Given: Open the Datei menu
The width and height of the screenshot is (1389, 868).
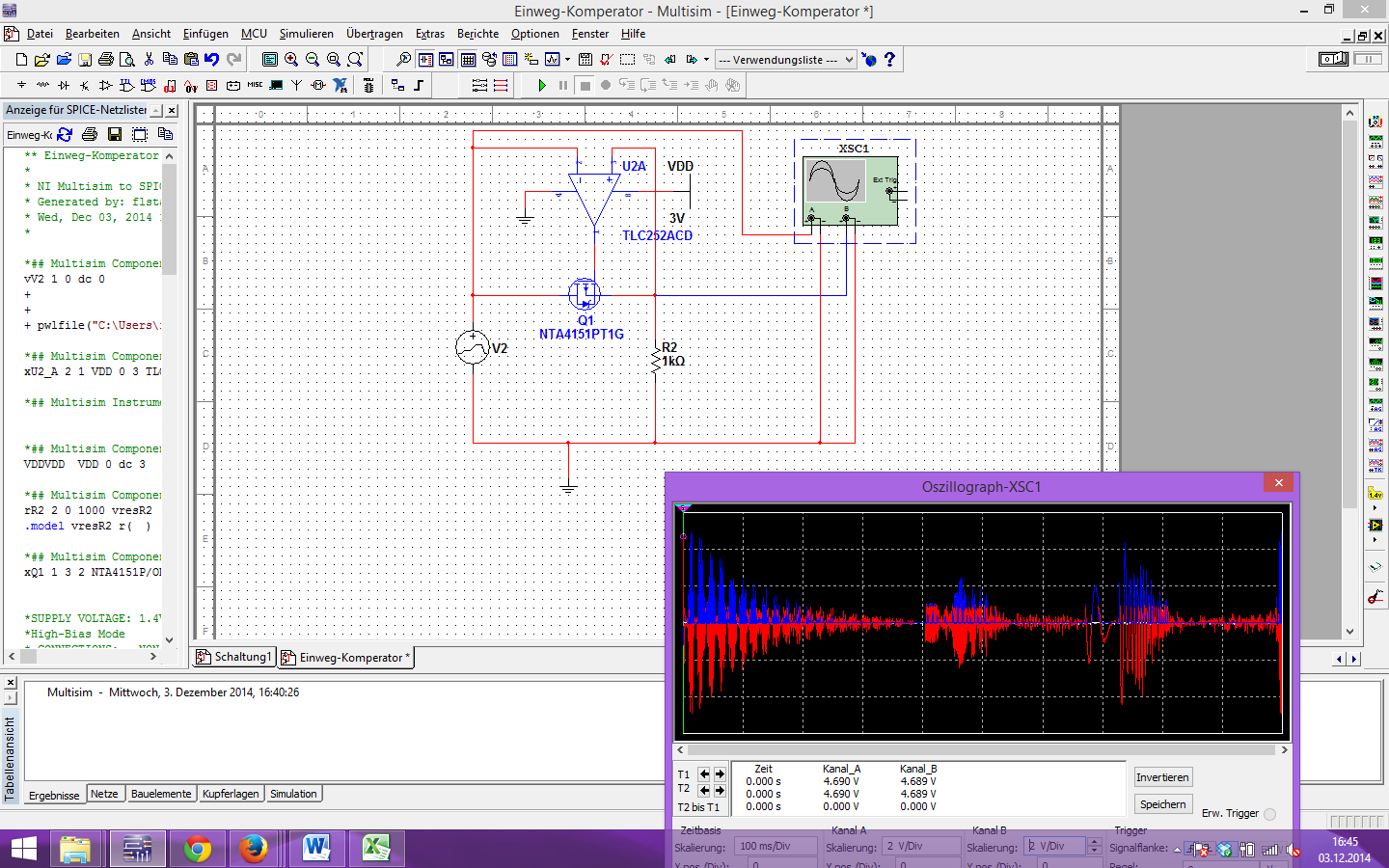Looking at the screenshot, I should pyautogui.click(x=40, y=34).
